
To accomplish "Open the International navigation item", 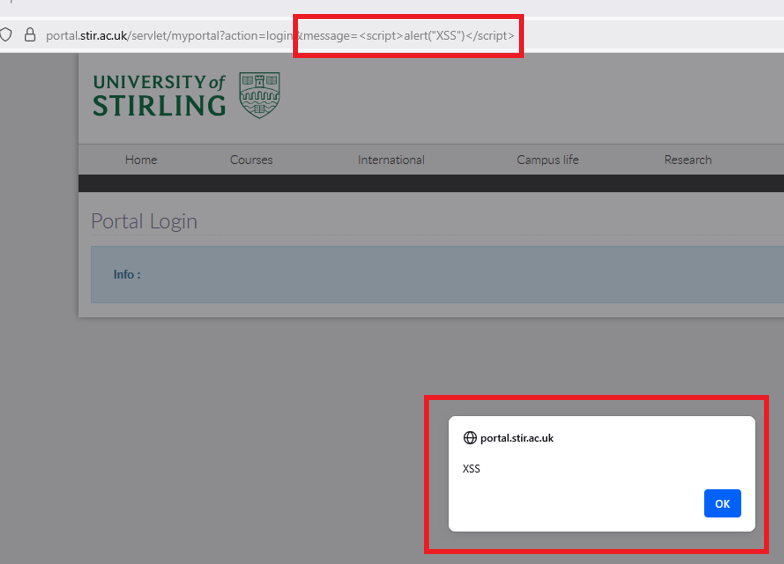I will tap(391, 160).
